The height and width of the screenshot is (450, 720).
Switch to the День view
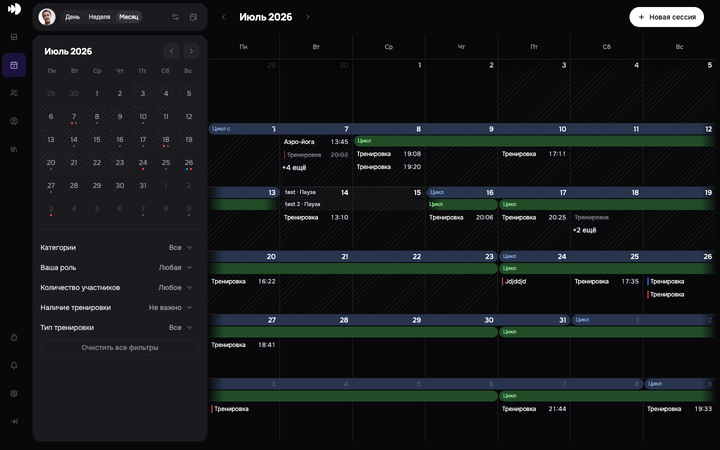73,17
